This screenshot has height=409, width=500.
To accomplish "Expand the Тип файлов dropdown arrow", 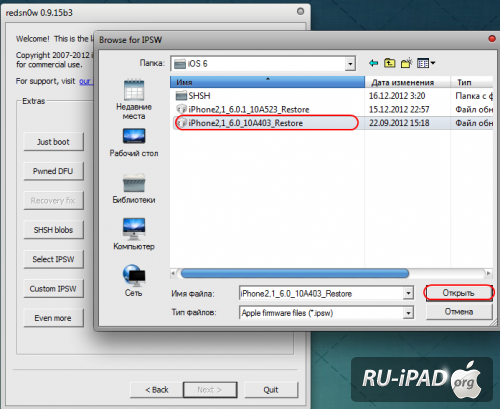I will [408, 313].
